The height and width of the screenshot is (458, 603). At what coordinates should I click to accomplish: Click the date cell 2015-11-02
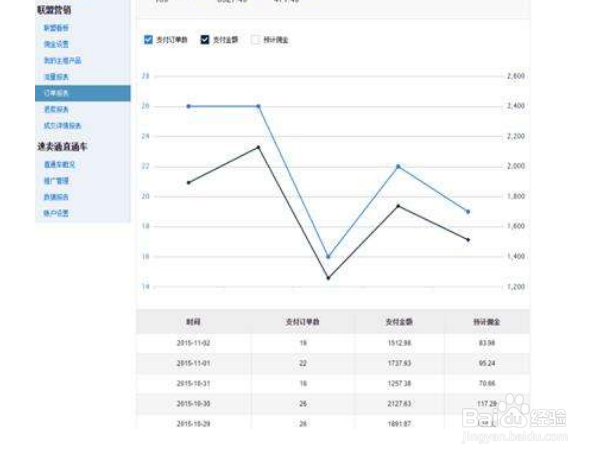(193, 343)
